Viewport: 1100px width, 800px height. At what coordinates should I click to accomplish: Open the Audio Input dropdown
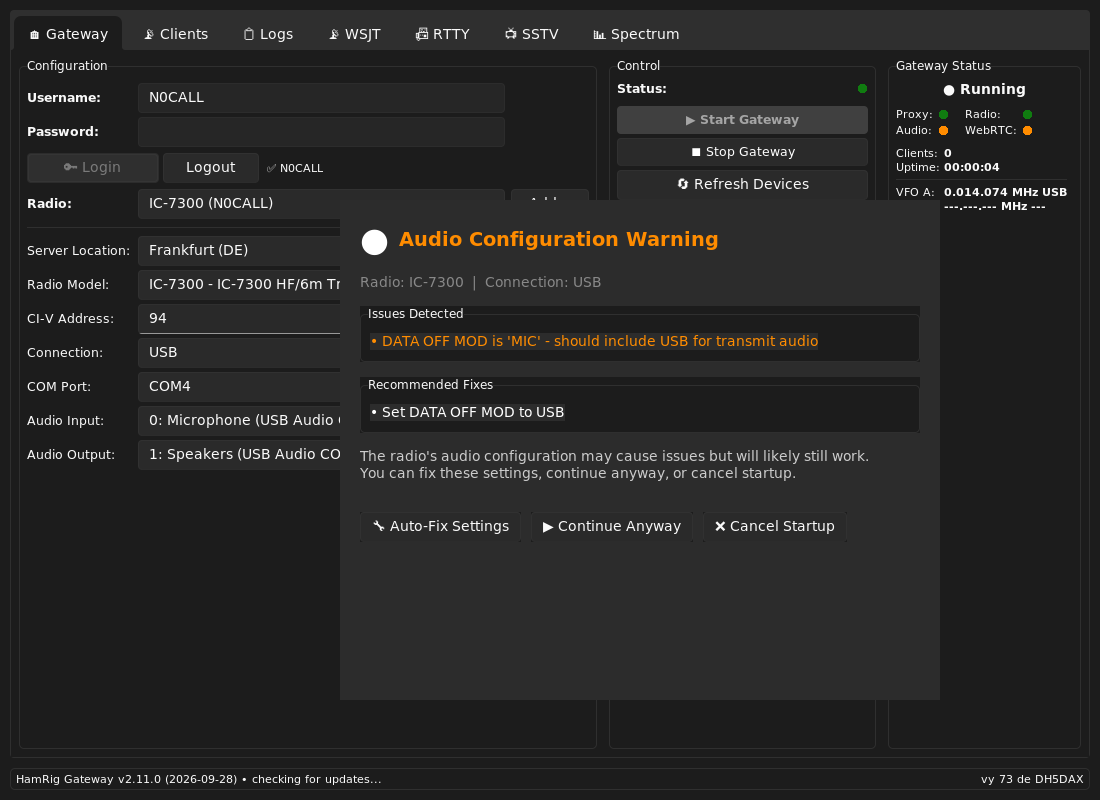click(239, 420)
